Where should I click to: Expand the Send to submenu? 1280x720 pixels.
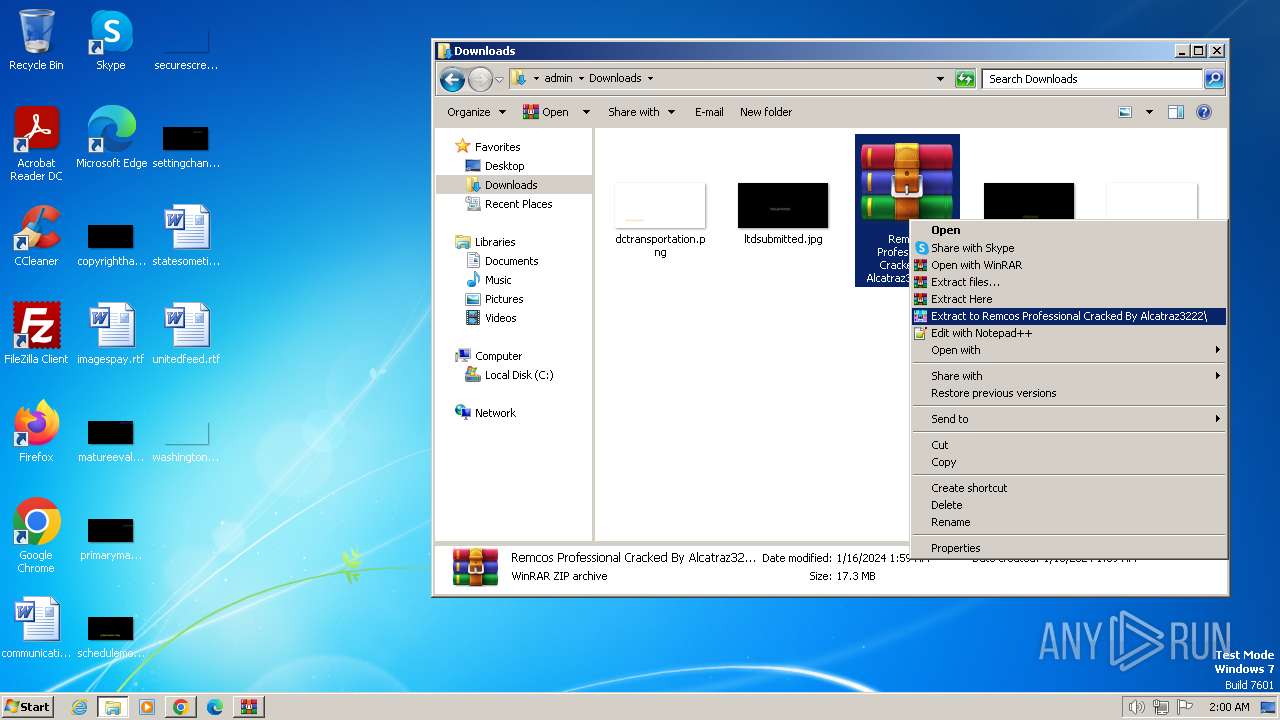tap(1069, 419)
